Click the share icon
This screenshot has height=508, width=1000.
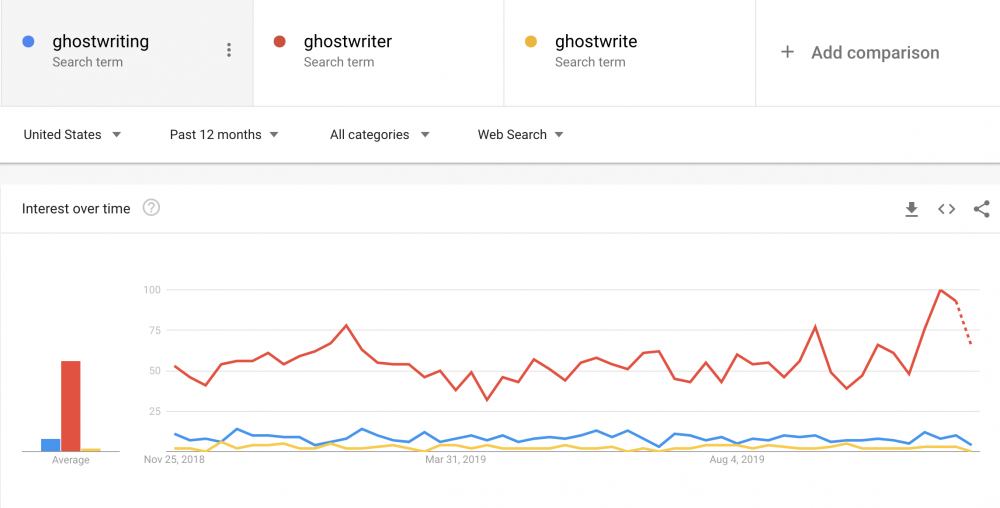click(x=981, y=209)
